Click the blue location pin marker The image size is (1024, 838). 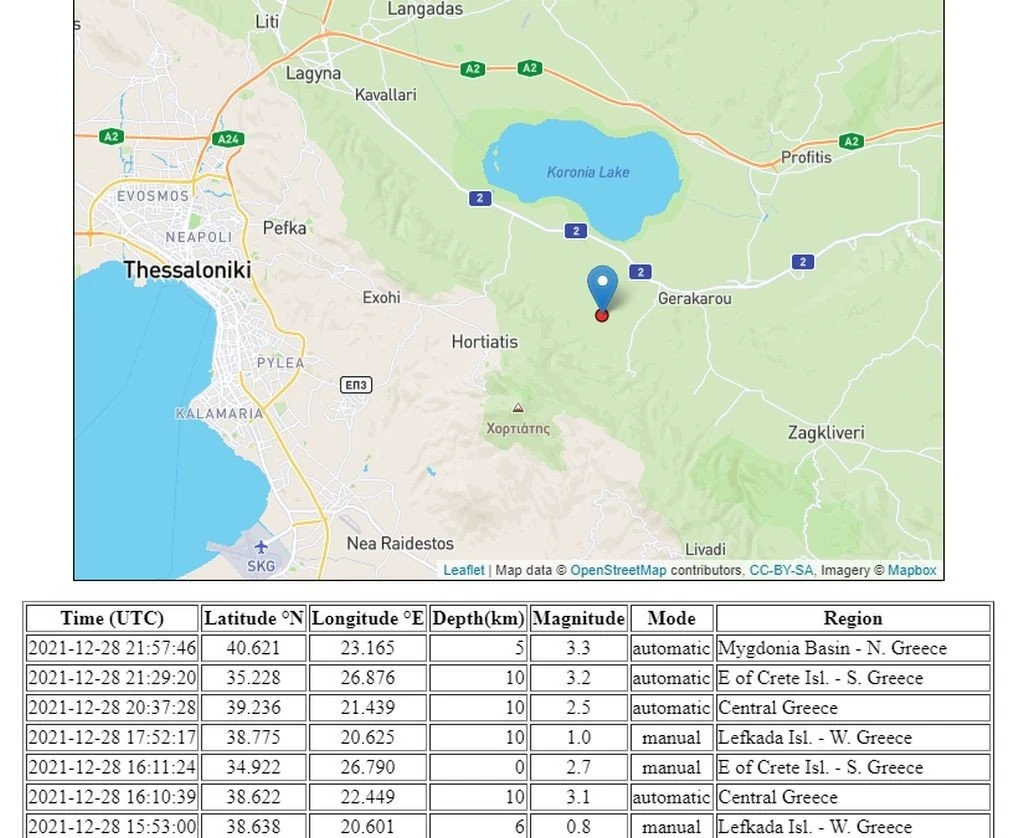602,285
